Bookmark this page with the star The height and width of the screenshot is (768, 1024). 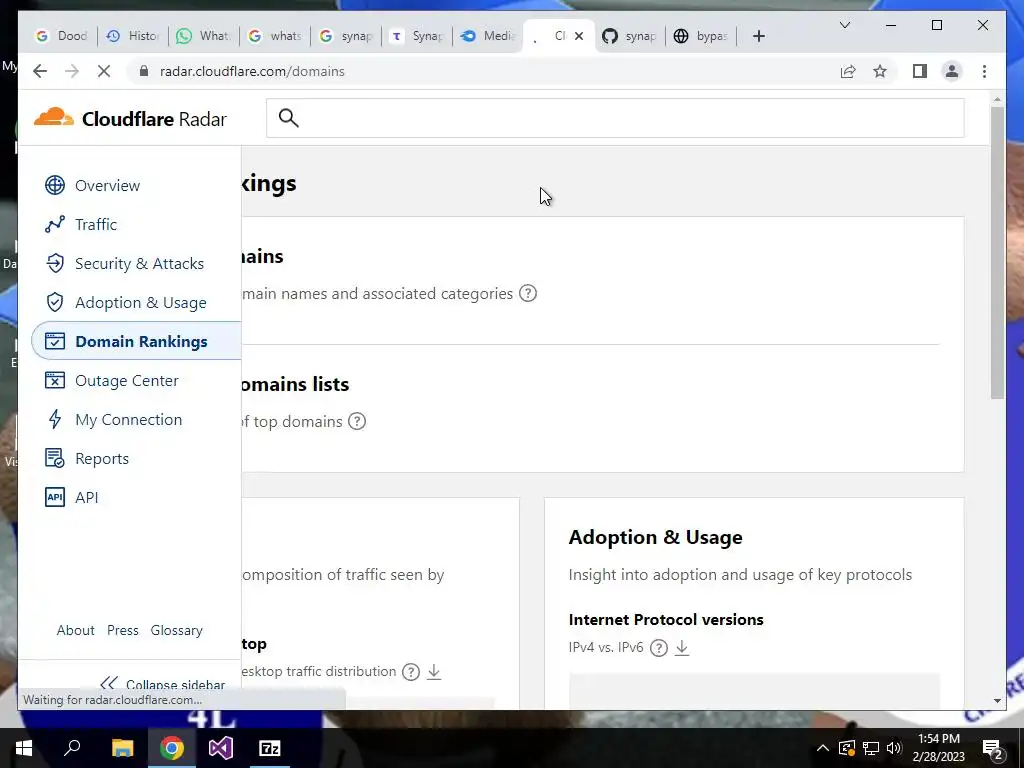coord(880,71)
